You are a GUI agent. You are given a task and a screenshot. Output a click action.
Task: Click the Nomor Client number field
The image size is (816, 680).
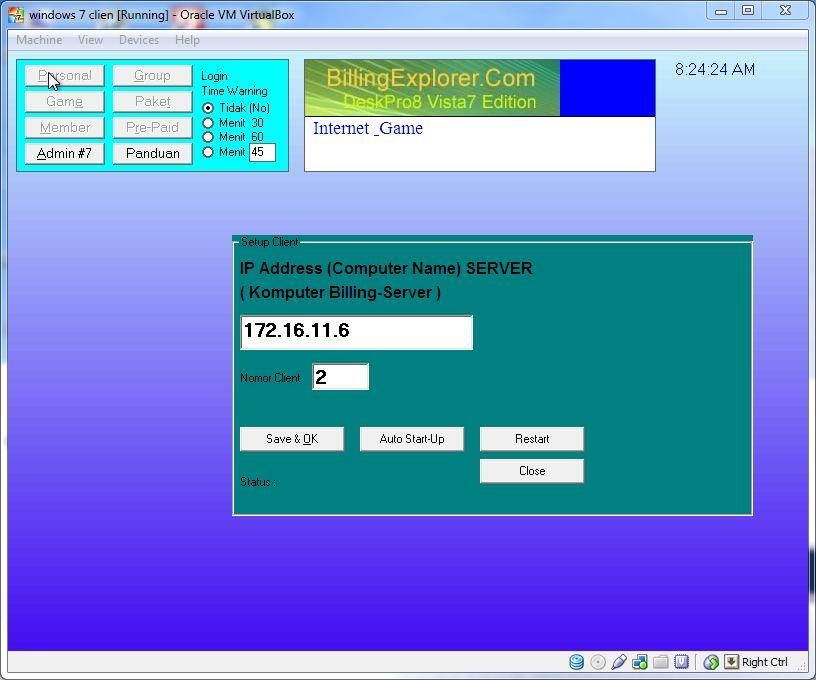pyautogui.click(x=340, y=377)
